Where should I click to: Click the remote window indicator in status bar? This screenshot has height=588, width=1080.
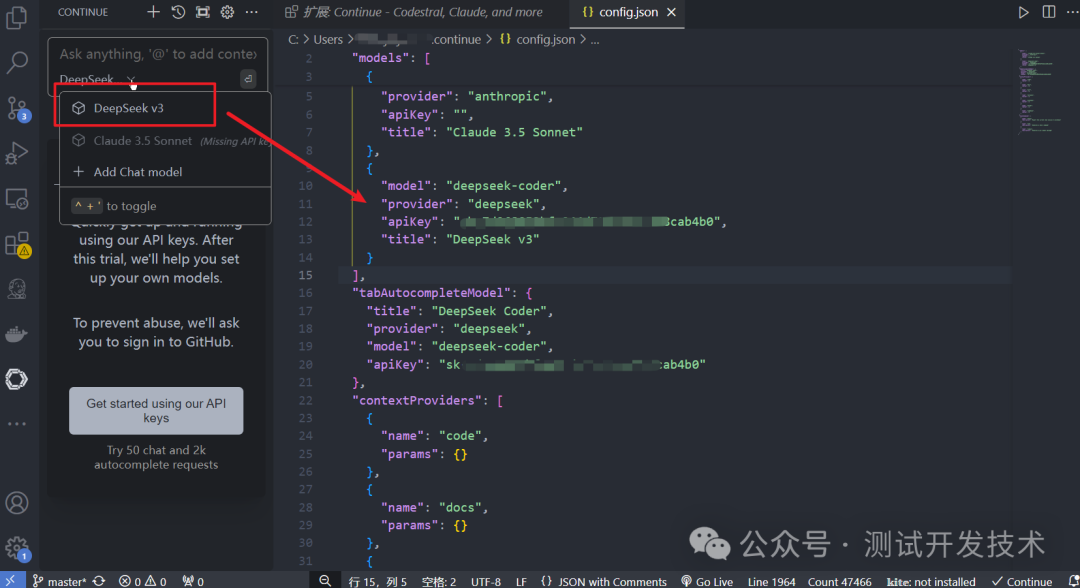tap(11, 581)
